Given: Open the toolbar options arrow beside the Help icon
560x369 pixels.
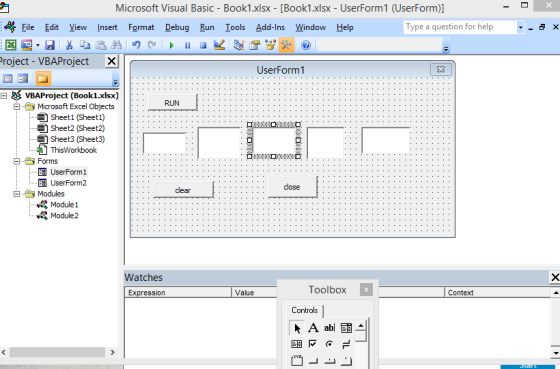Looking at the screenshot, I should 446,49.
